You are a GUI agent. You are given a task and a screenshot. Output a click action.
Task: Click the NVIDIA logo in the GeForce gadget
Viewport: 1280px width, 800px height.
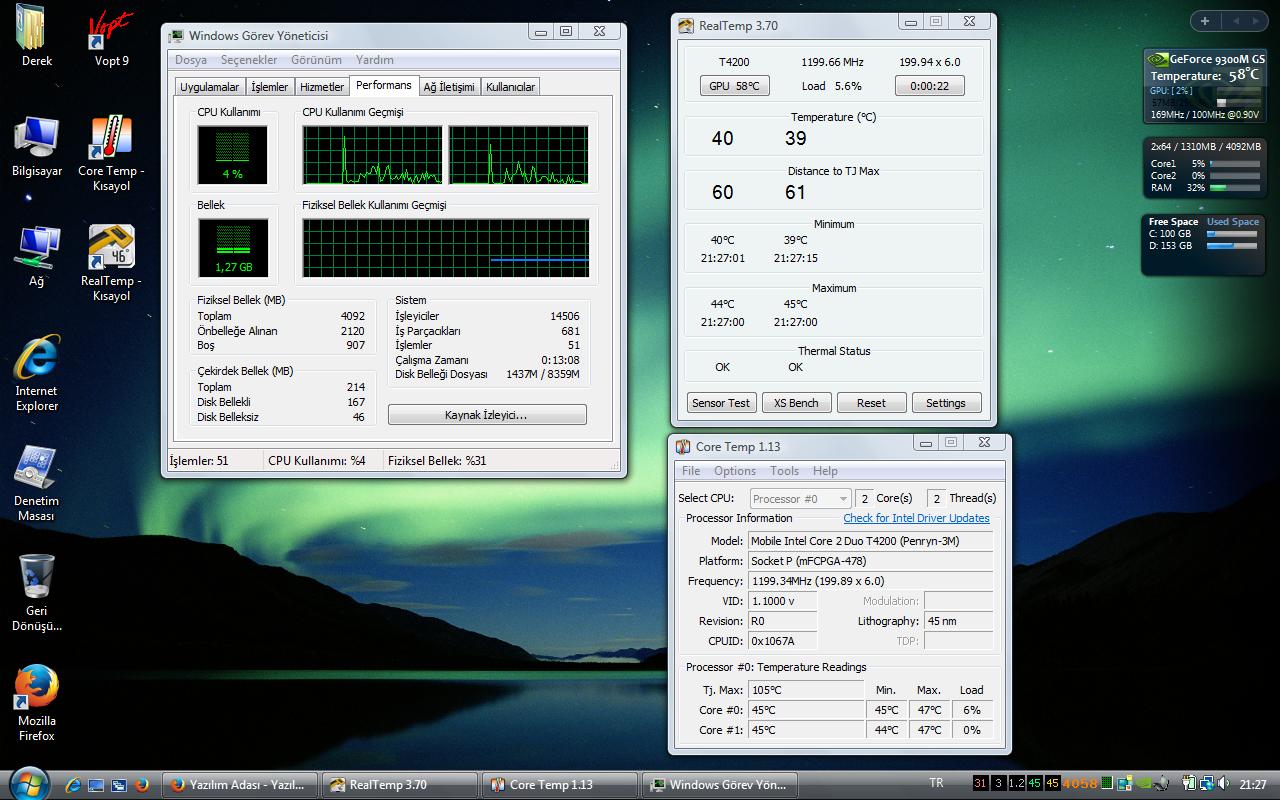click(x=1157, y=59)
